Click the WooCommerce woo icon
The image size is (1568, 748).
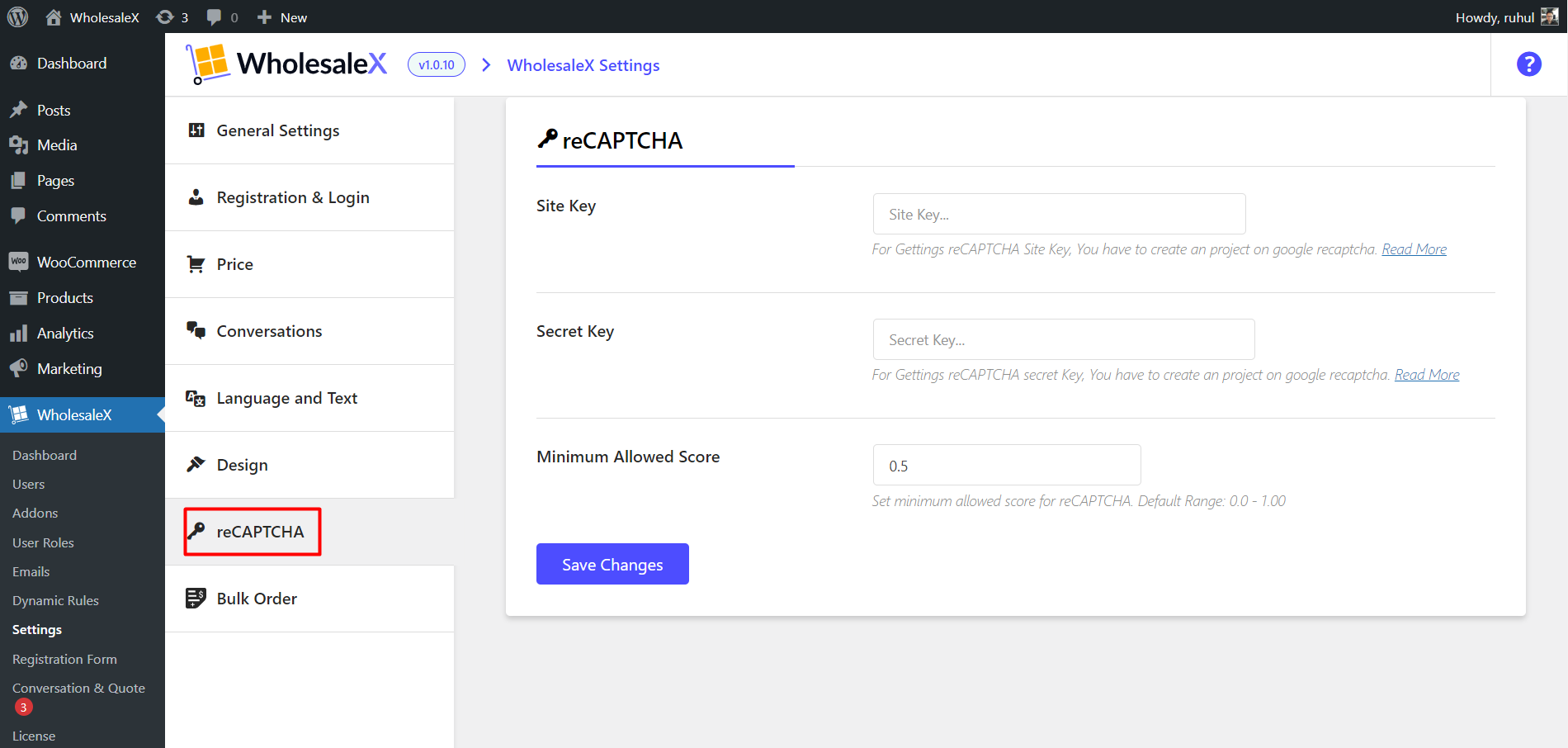(x=18, y=262)
